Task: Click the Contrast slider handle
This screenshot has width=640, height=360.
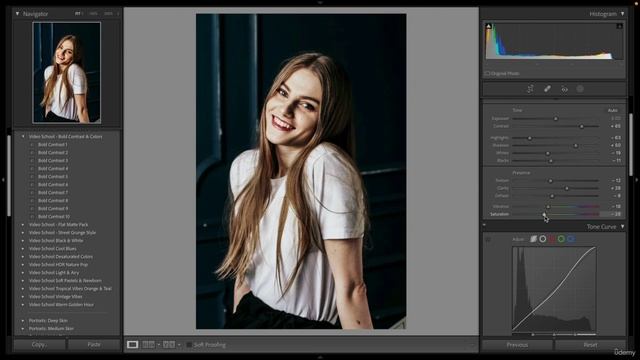Action: click(582, 127)
